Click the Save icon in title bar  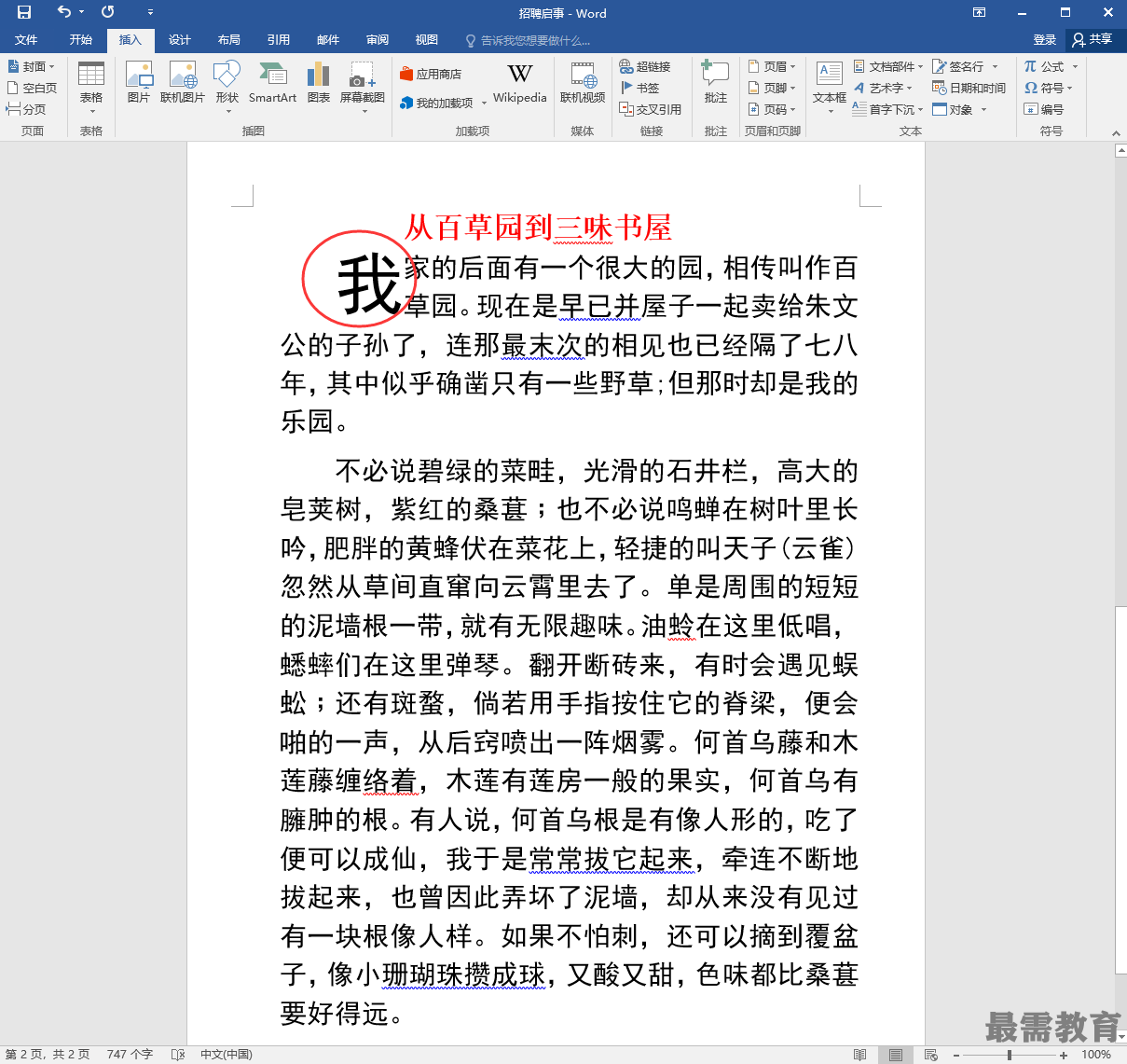point(24,12)
